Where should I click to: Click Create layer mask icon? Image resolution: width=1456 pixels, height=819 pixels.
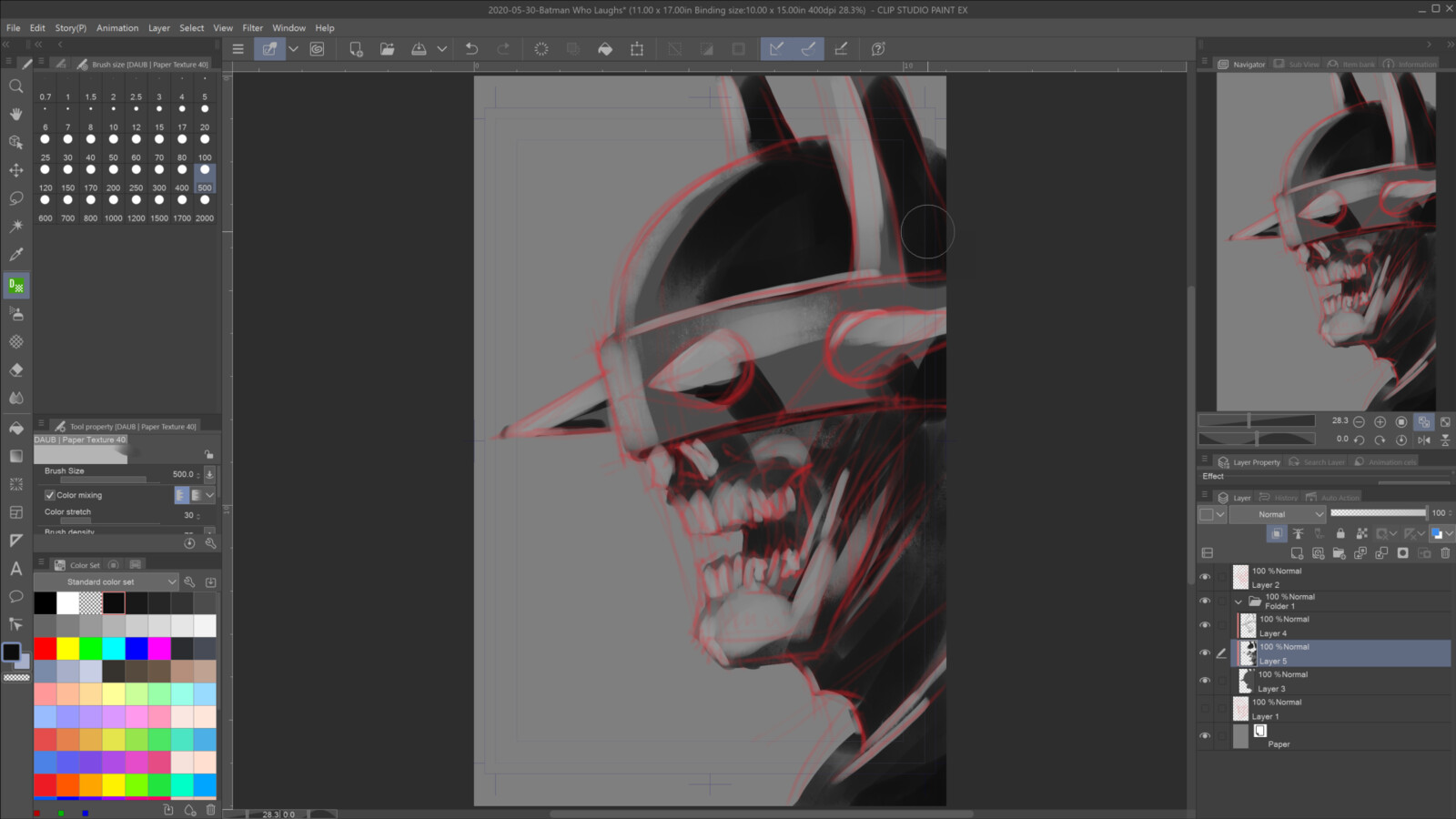pyautogui.click(x=1403, y=552)
